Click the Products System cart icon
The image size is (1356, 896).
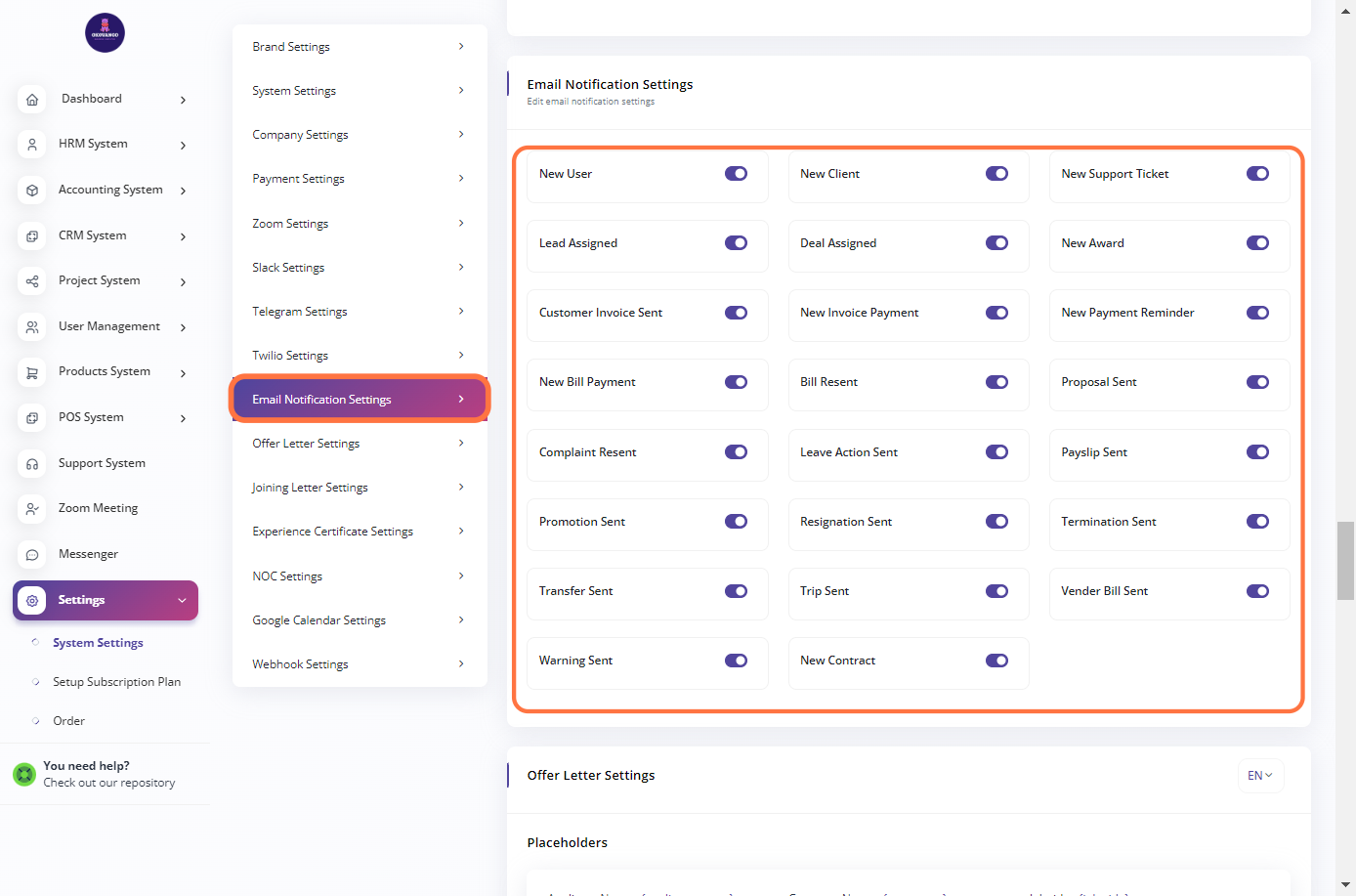click(32, 372)
